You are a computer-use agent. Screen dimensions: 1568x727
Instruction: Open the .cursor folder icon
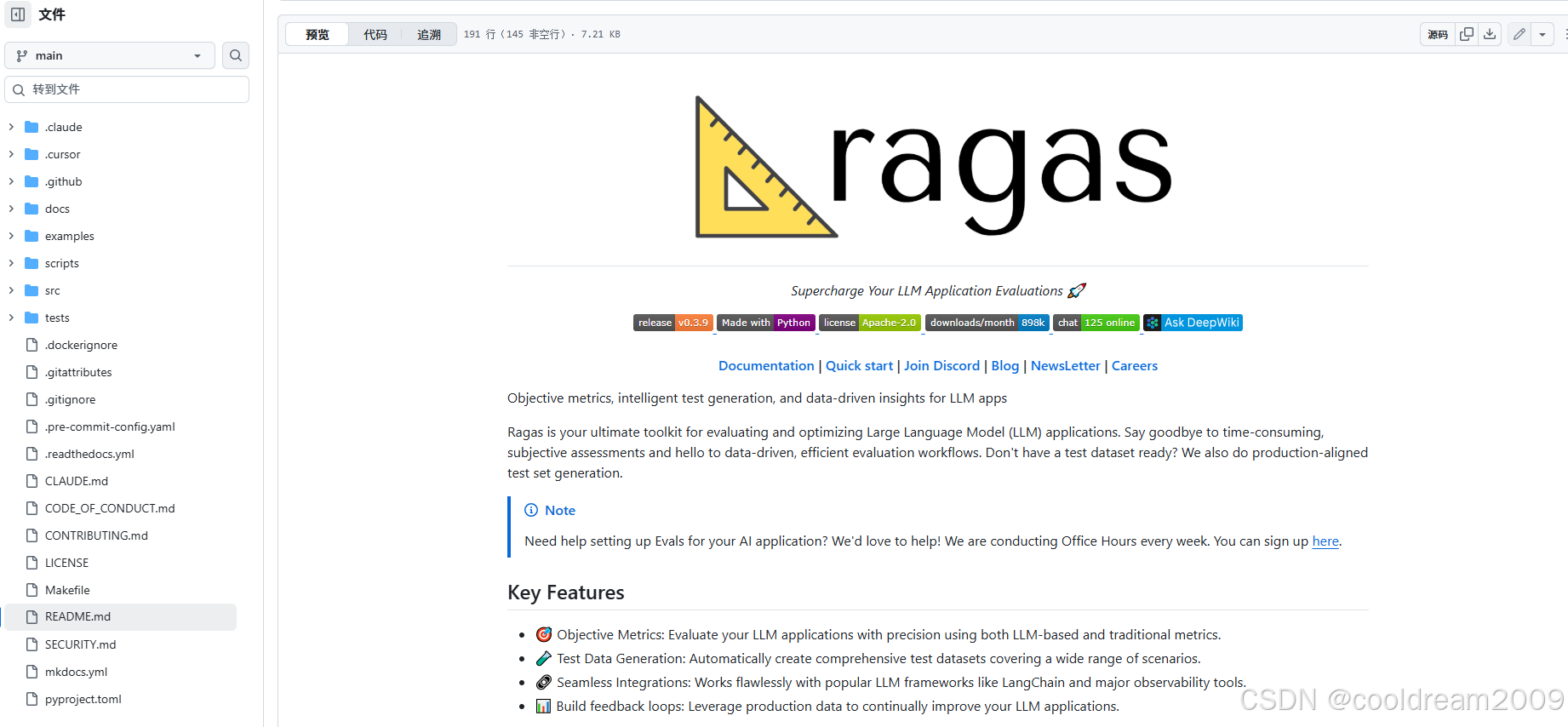pos(32,154)
